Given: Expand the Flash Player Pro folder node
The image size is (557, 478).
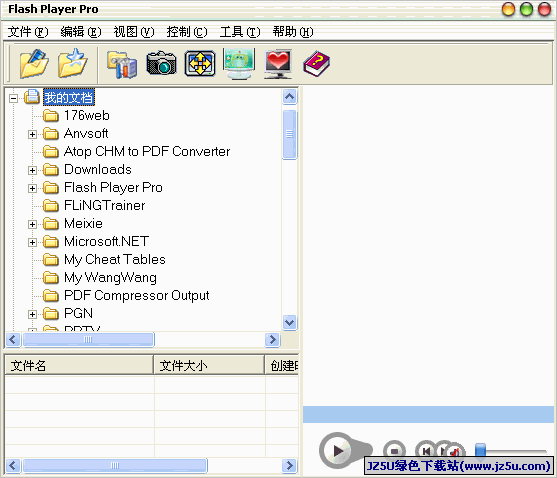Looking at the screenshot, I should 32,188.
